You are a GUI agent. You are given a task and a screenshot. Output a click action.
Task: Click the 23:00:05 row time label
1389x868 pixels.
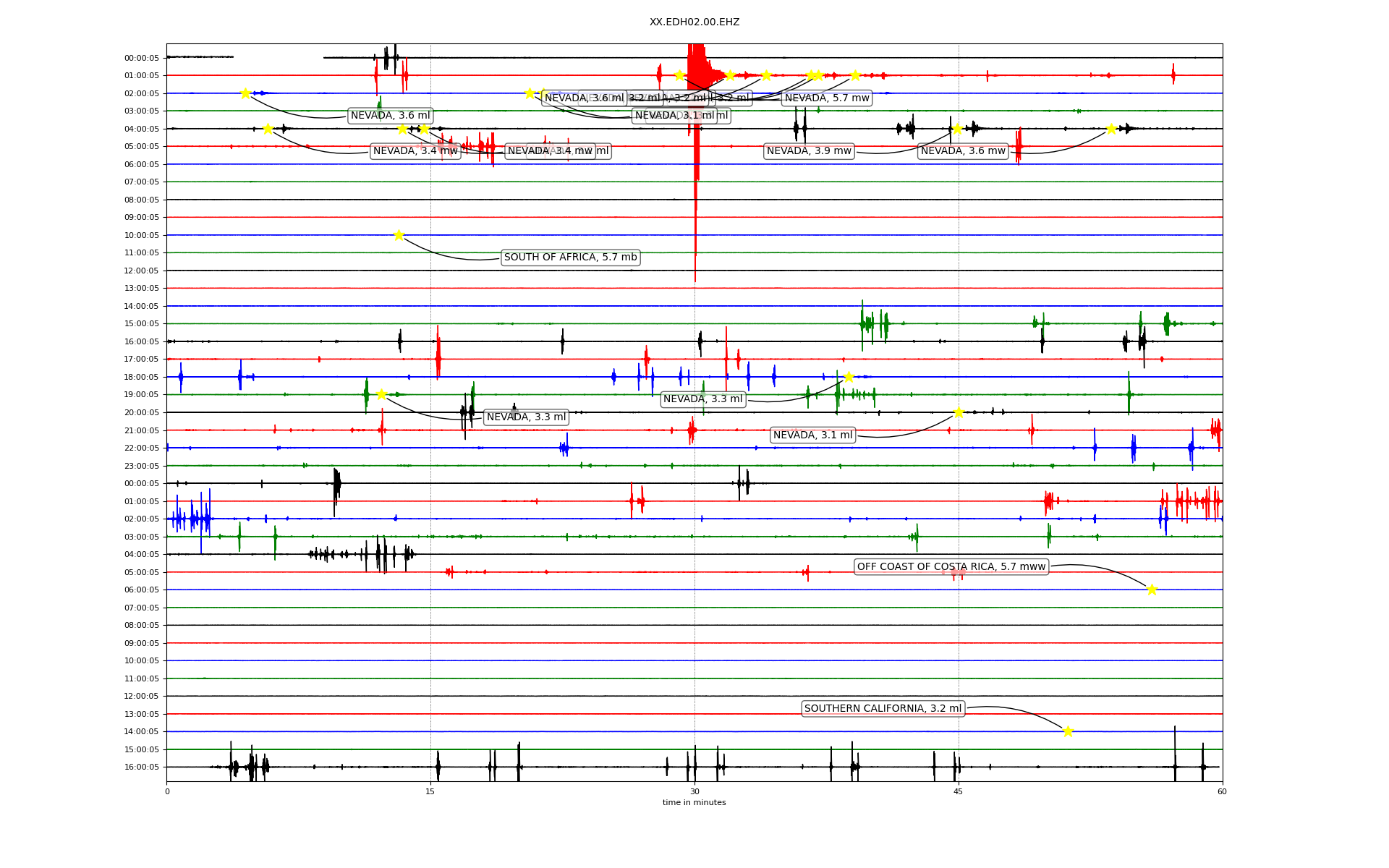click(x=141, y=466)
